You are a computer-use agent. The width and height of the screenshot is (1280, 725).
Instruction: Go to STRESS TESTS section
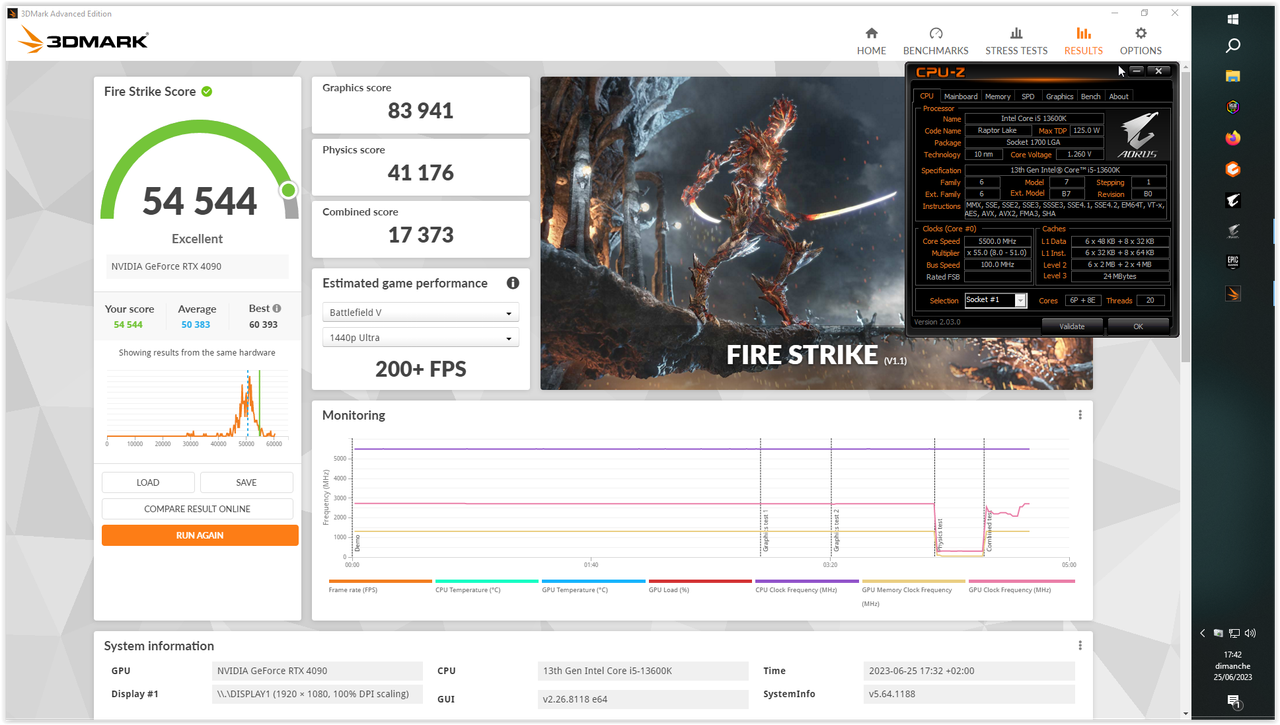pyautogui.click(x=1016, y=41)
